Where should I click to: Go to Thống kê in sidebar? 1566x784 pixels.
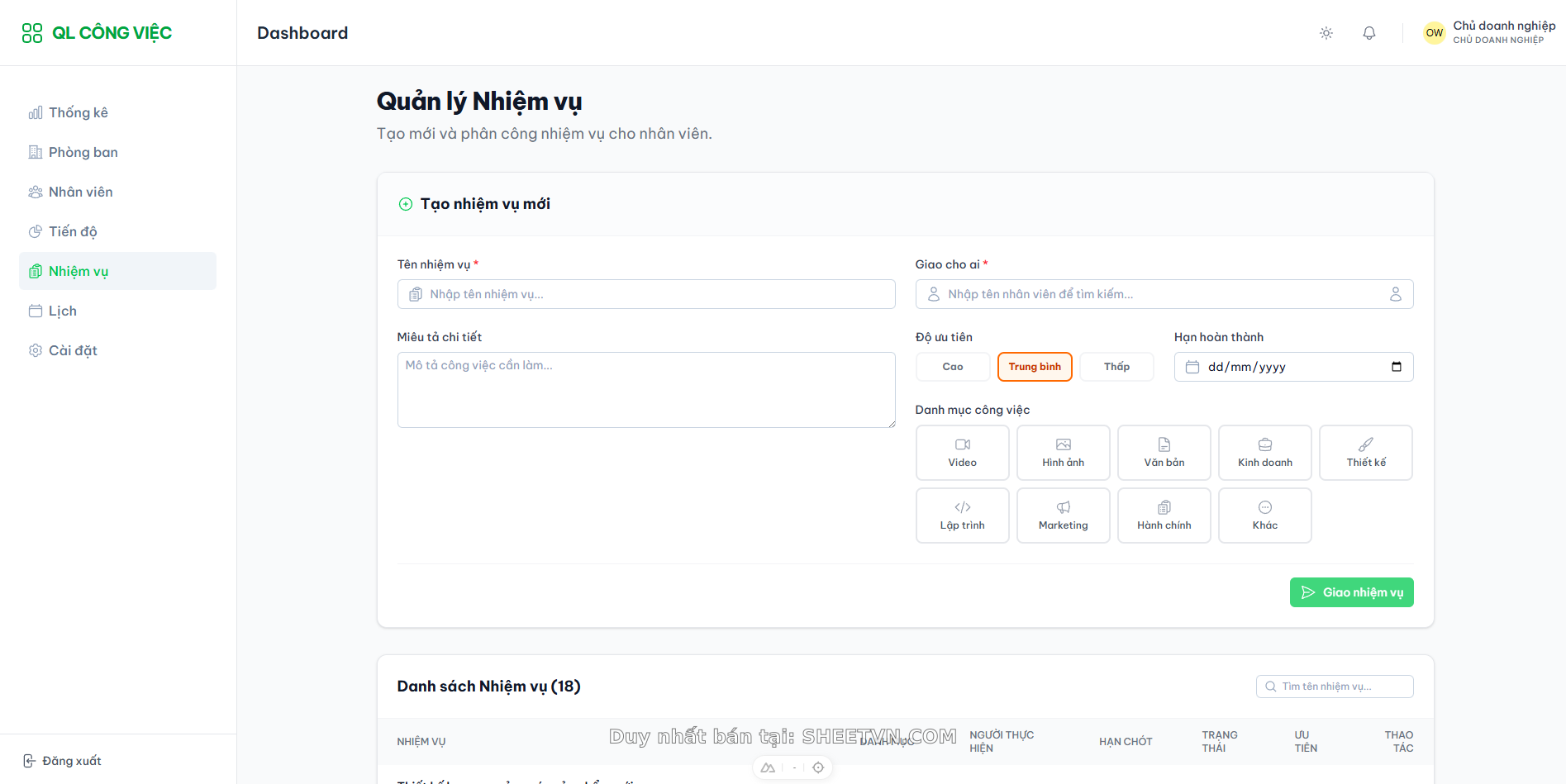[78, 112]
